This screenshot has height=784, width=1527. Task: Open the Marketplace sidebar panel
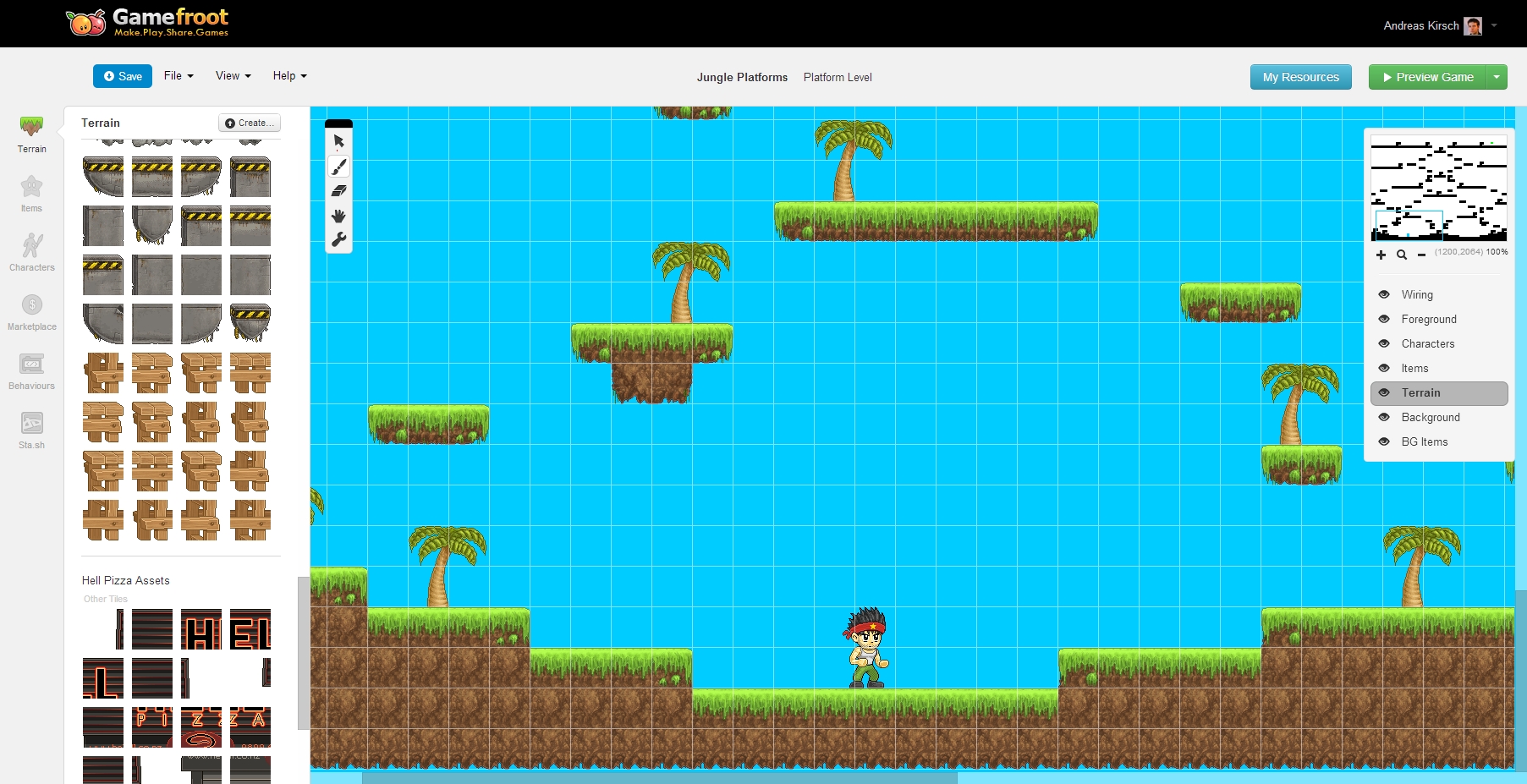tap(31, 312)
